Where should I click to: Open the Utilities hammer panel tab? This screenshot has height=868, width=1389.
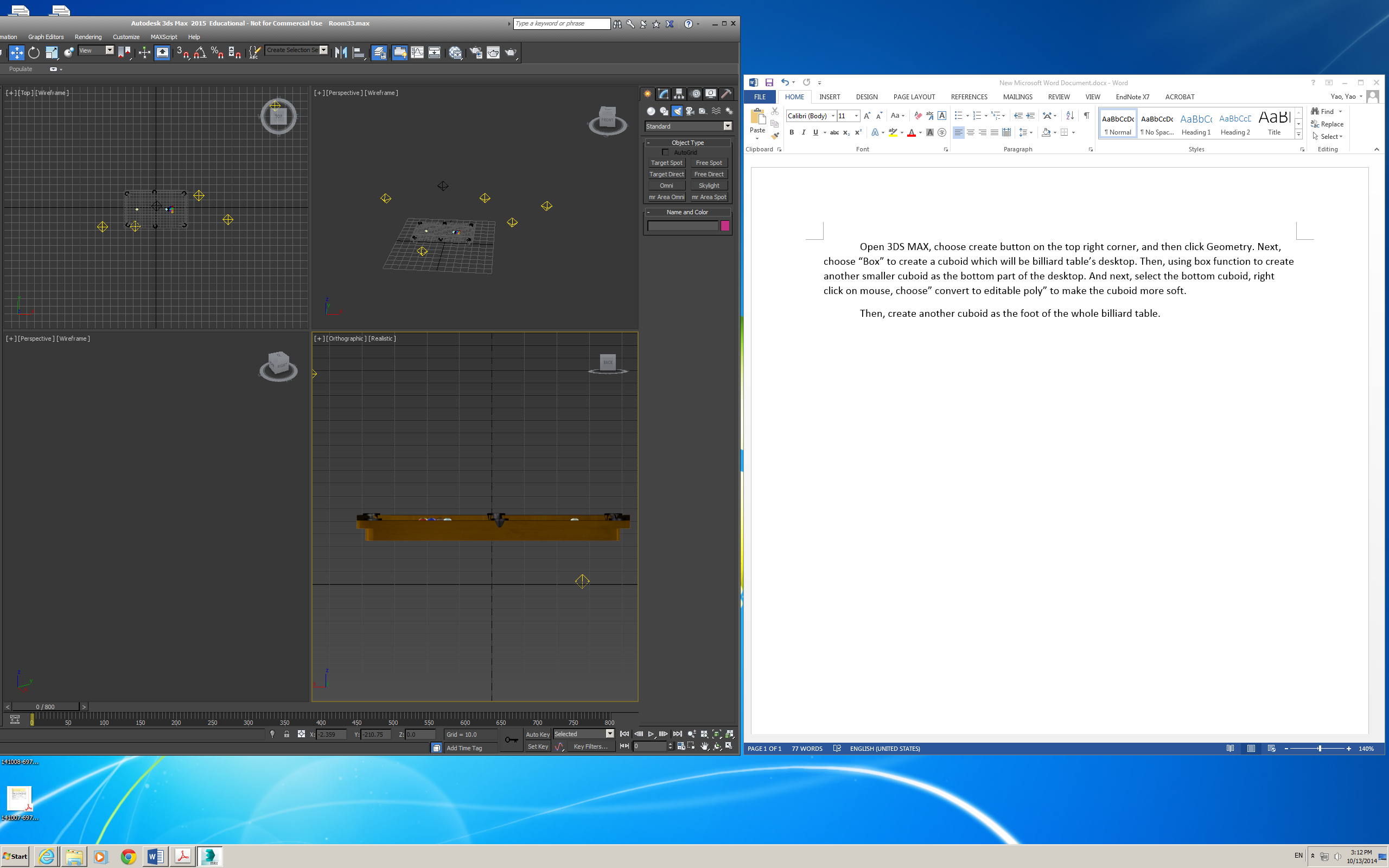tap(726, 93)
